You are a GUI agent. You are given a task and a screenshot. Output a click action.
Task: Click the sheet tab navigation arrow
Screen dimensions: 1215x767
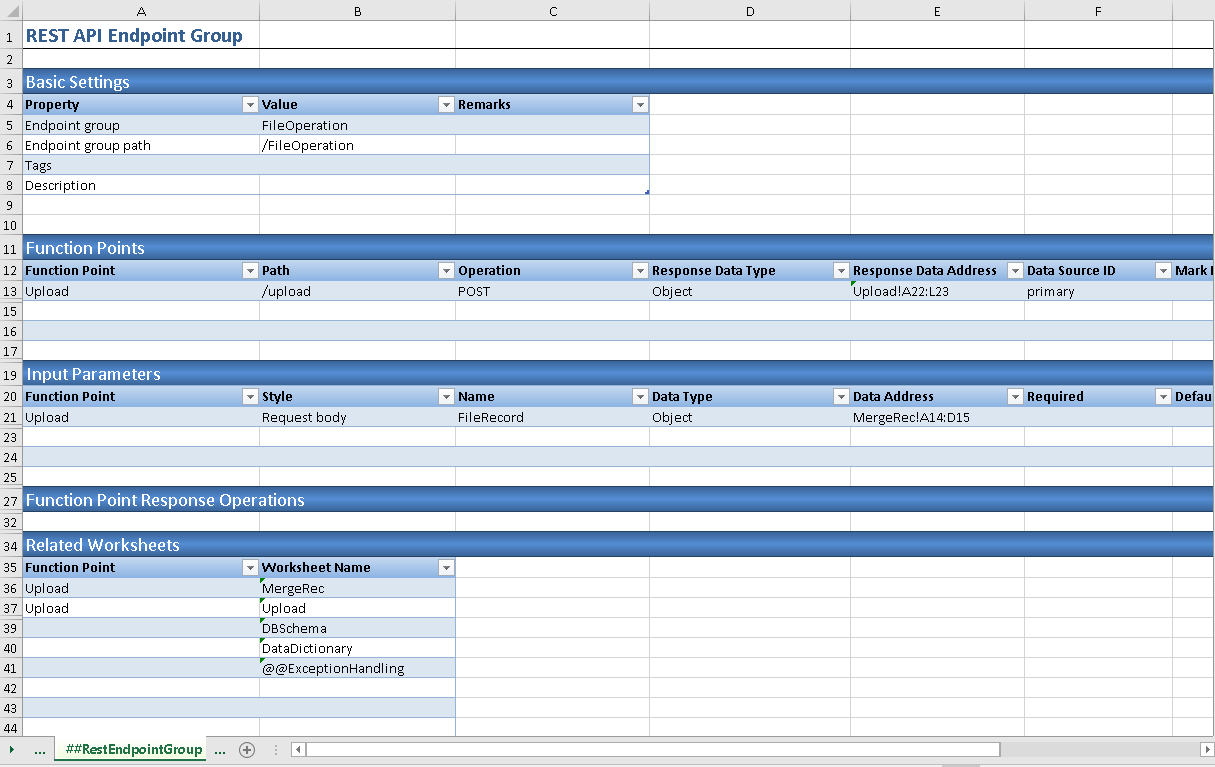click(x=12, y=750)
